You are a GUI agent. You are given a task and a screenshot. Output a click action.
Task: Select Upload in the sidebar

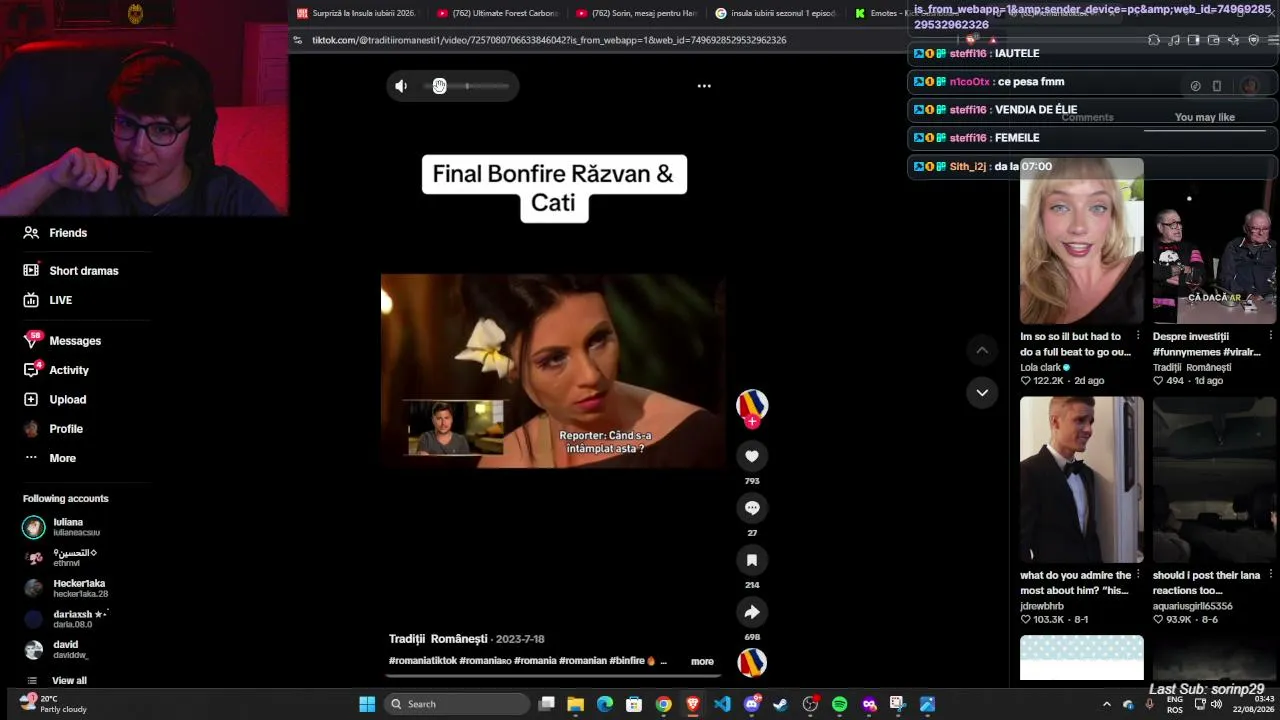click(55, 399)
